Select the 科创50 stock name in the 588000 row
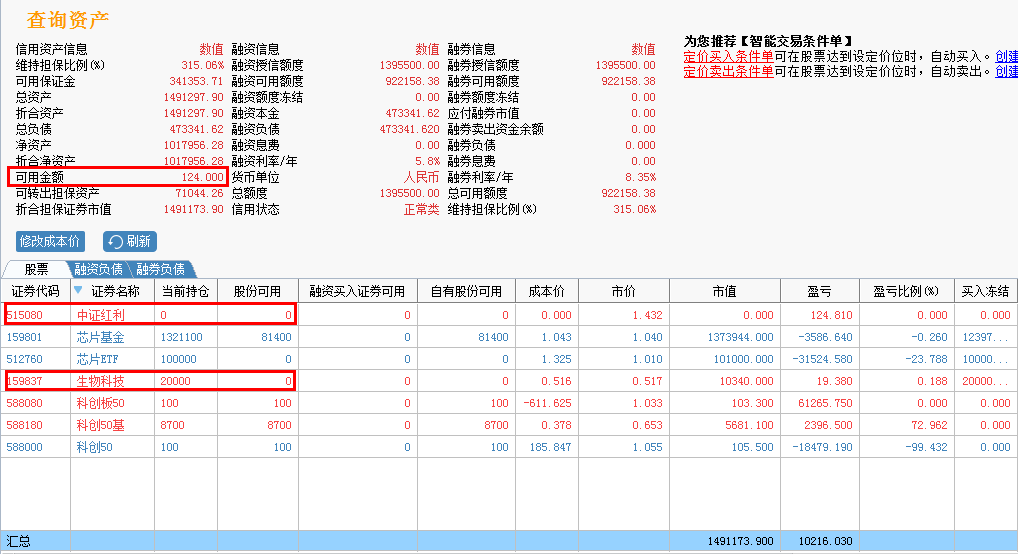The height and width of the screenshot is (554, 1018). [x=95, y=447]
